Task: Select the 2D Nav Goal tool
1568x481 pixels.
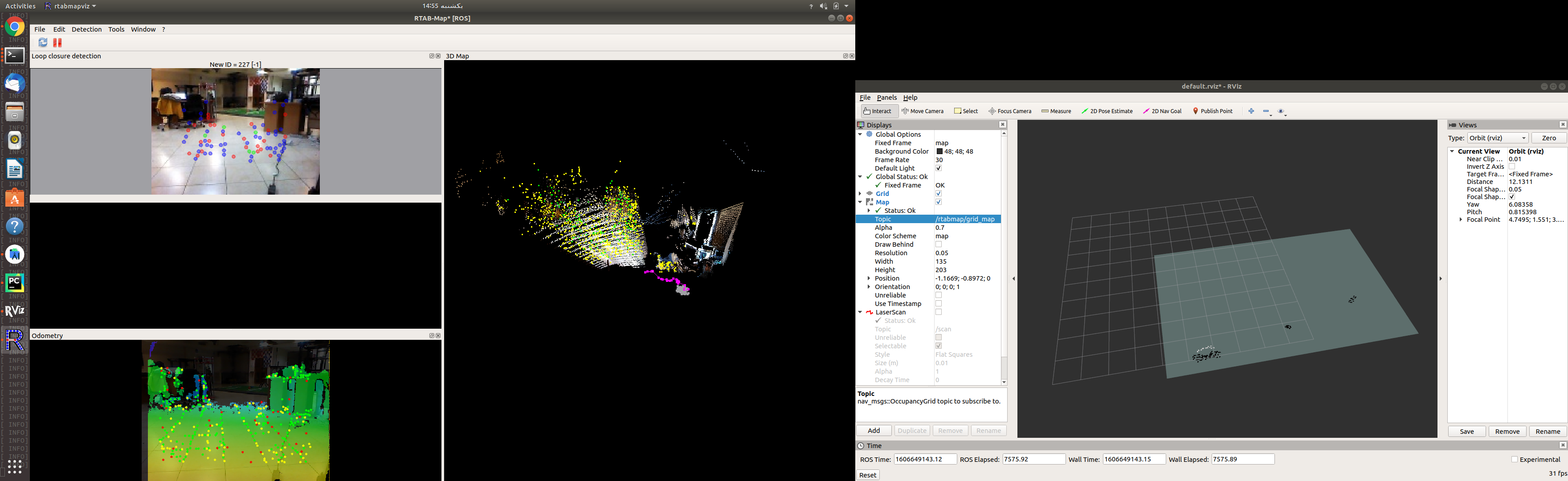Action: (x=1162, y=111)
